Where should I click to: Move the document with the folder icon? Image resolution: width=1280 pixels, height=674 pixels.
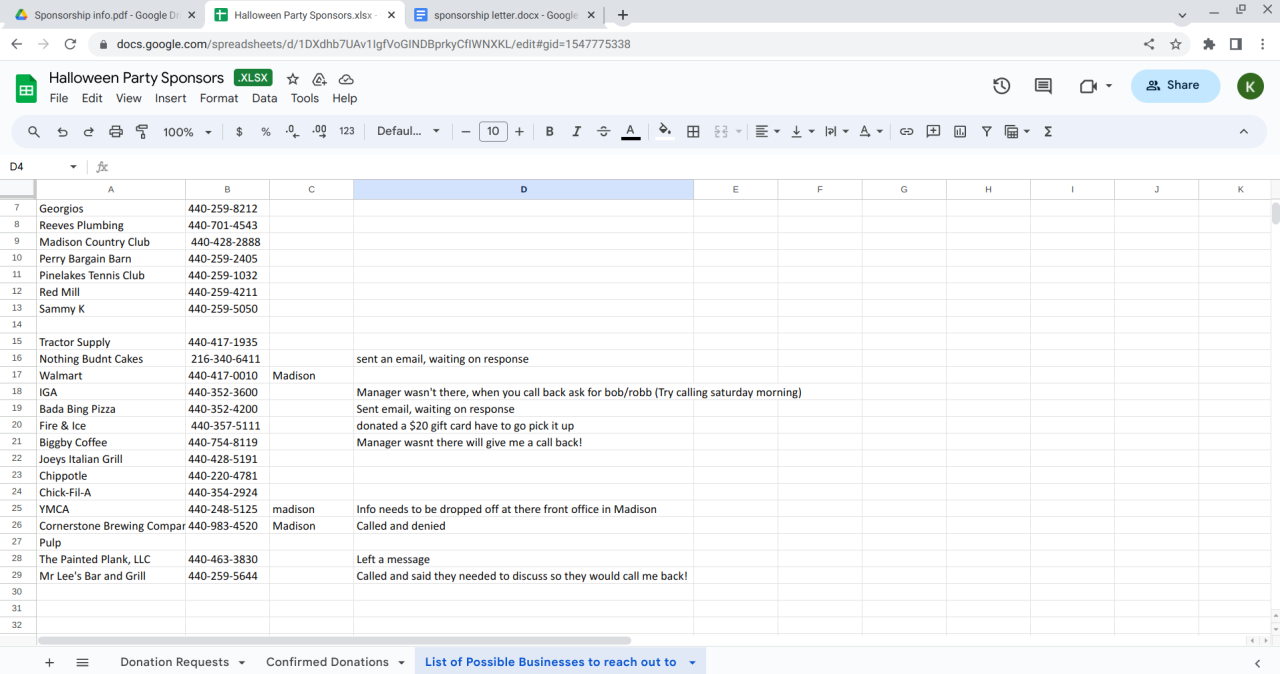(x=319, y=78)
